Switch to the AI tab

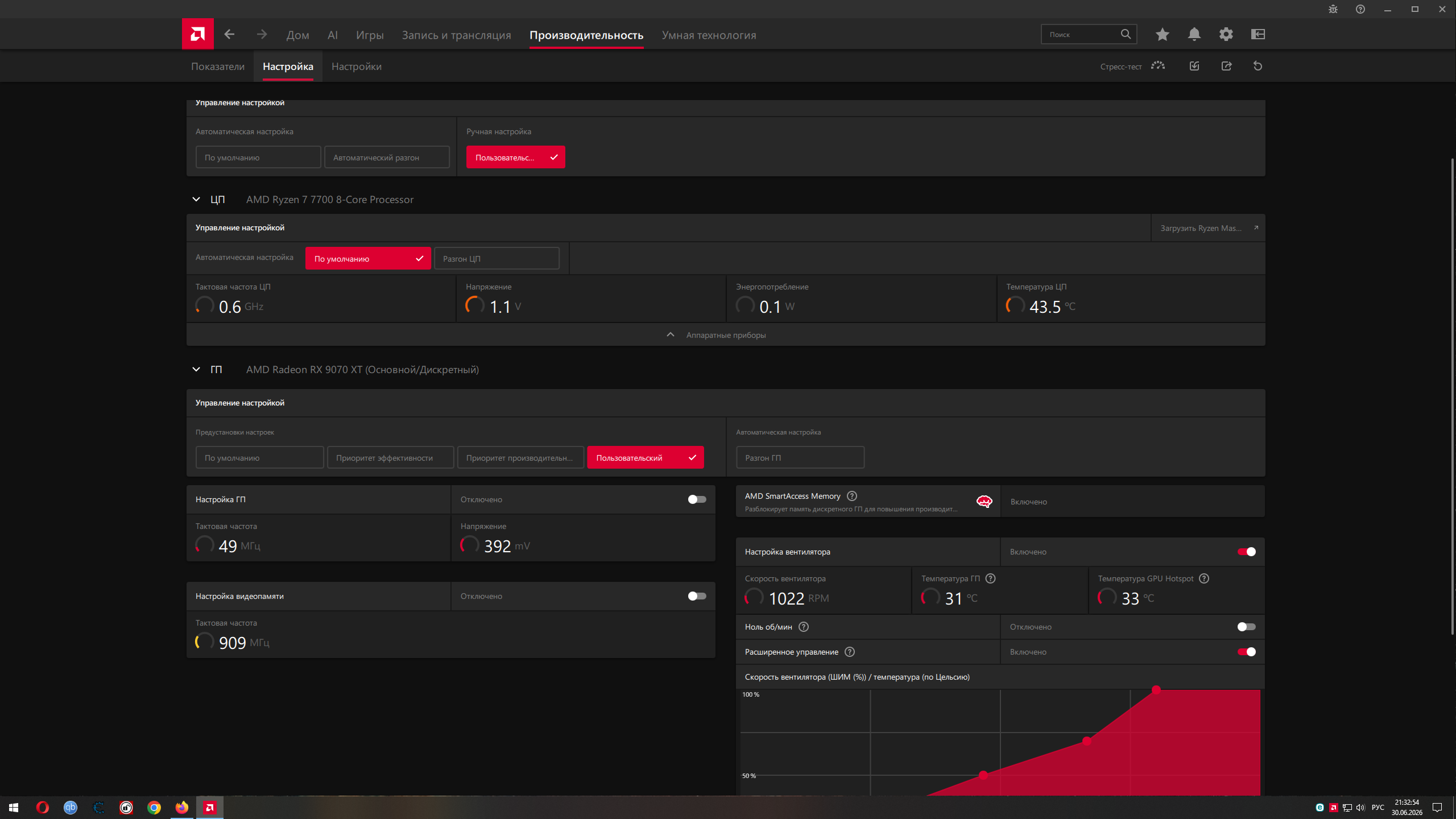pos(333,35)
